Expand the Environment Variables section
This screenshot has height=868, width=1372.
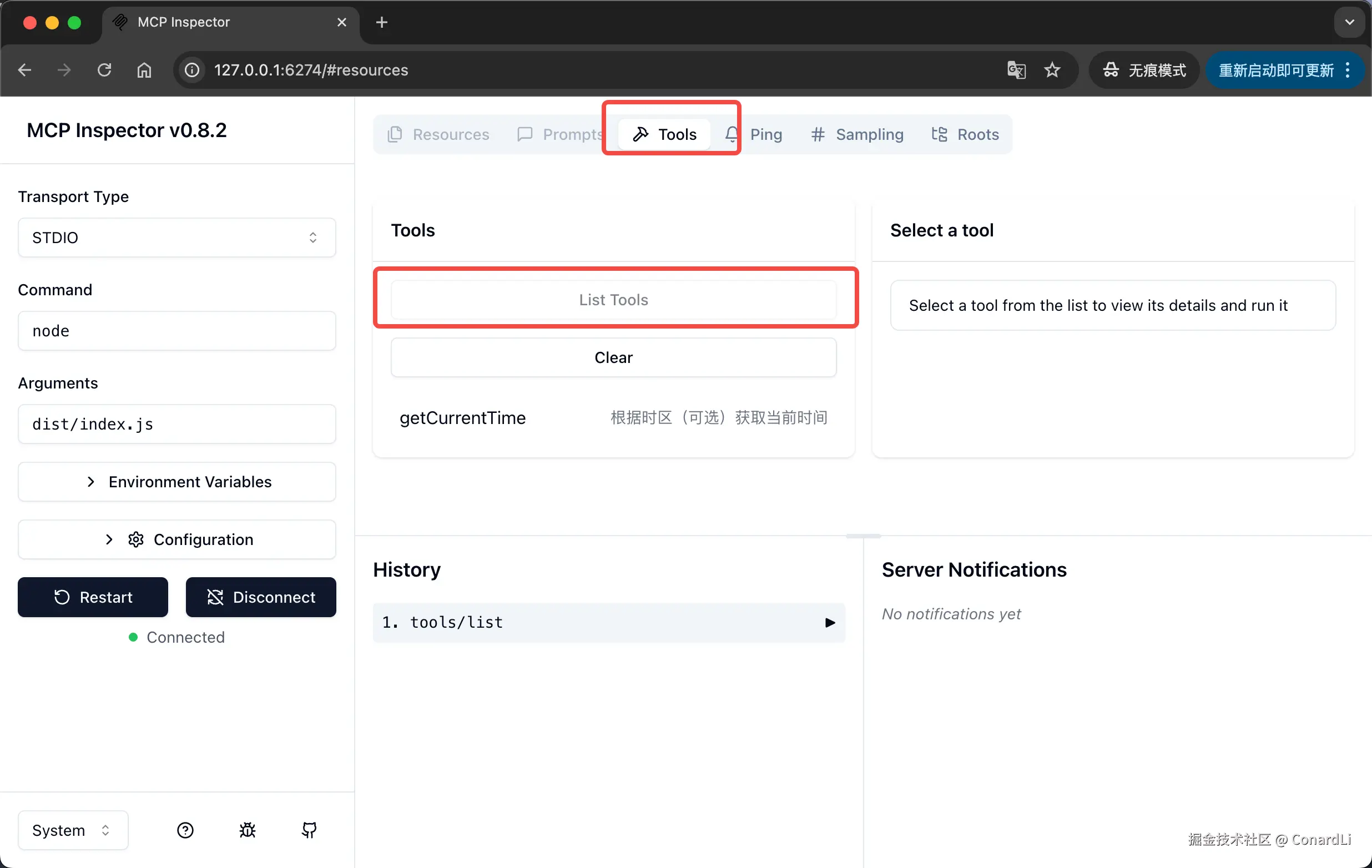click(x=176, y=482)
